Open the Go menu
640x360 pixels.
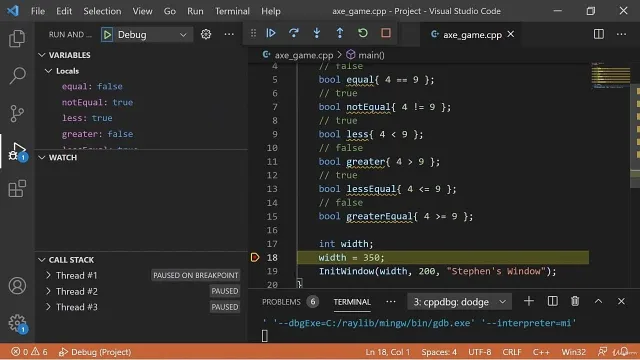(x=169, y=11)
